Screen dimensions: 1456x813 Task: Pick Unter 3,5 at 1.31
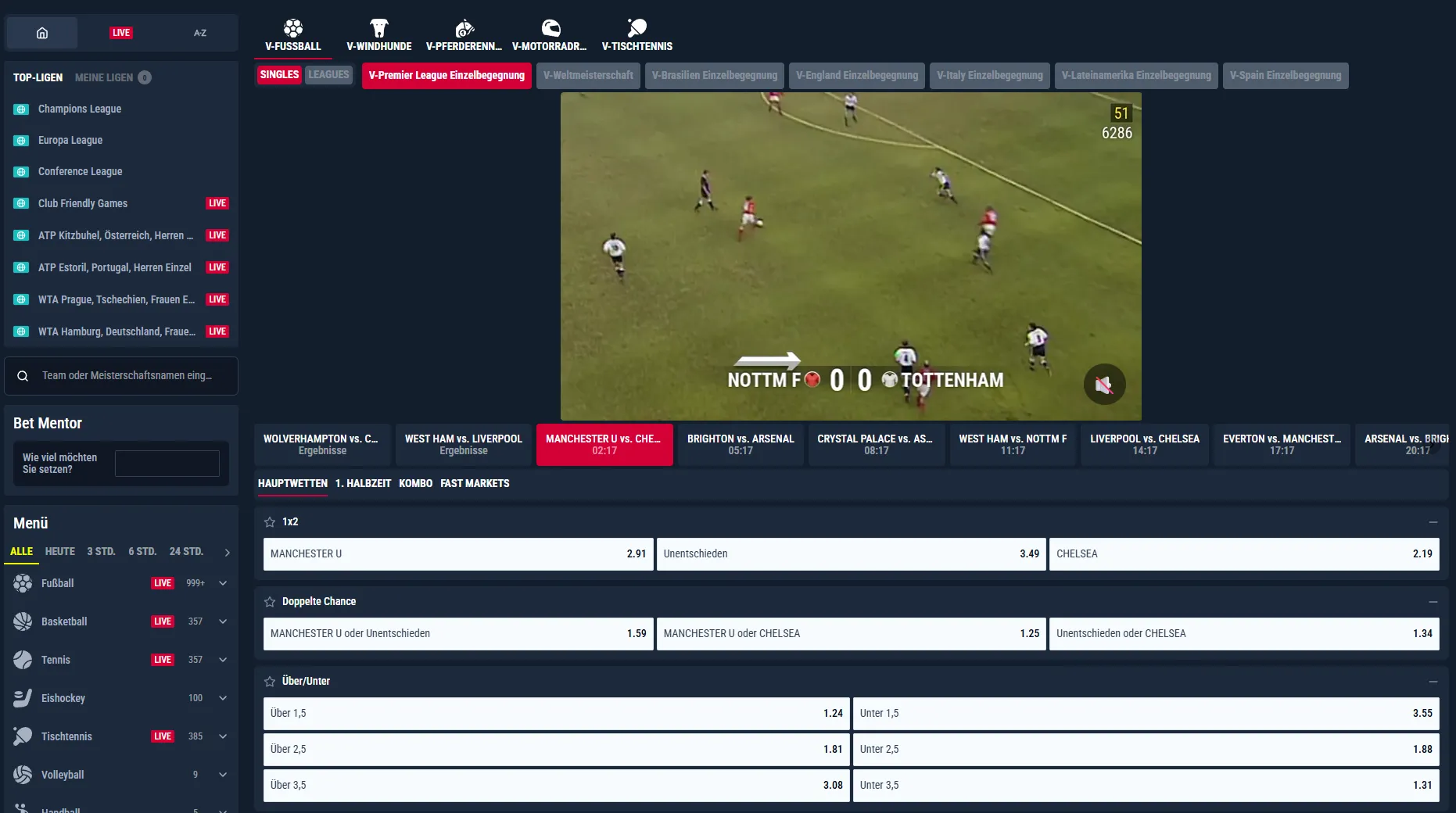(1146, 786)
